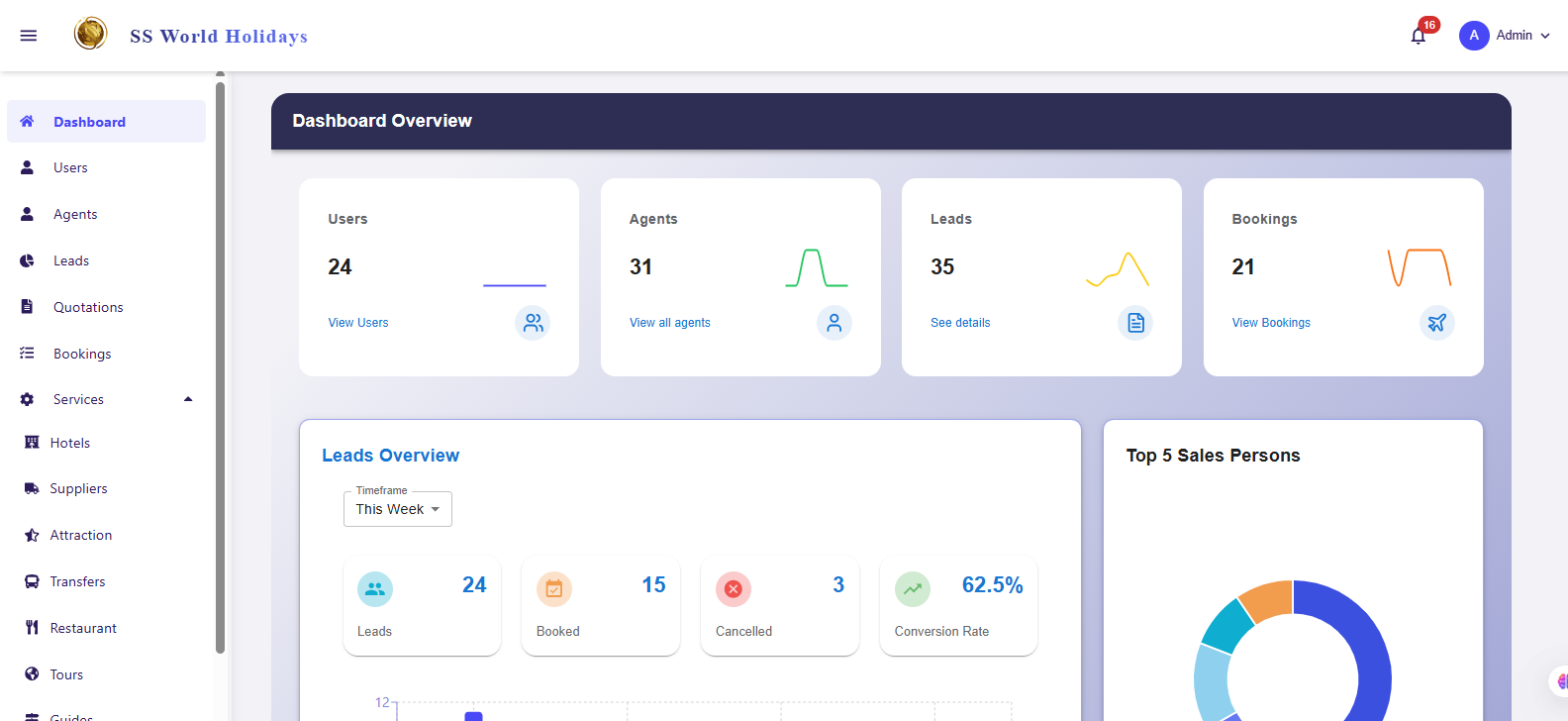
Task: Click the Transfers bus icon
Action: (32, 581)
